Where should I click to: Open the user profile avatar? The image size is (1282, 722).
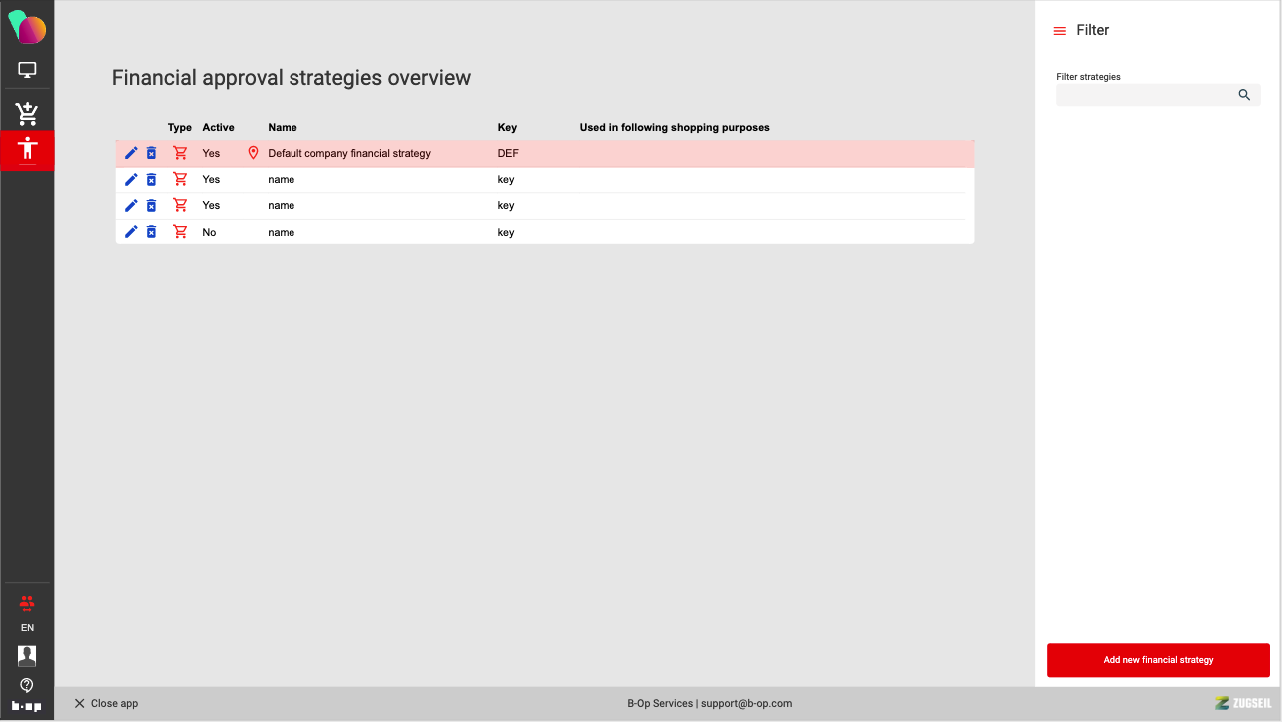pos(27,656)
